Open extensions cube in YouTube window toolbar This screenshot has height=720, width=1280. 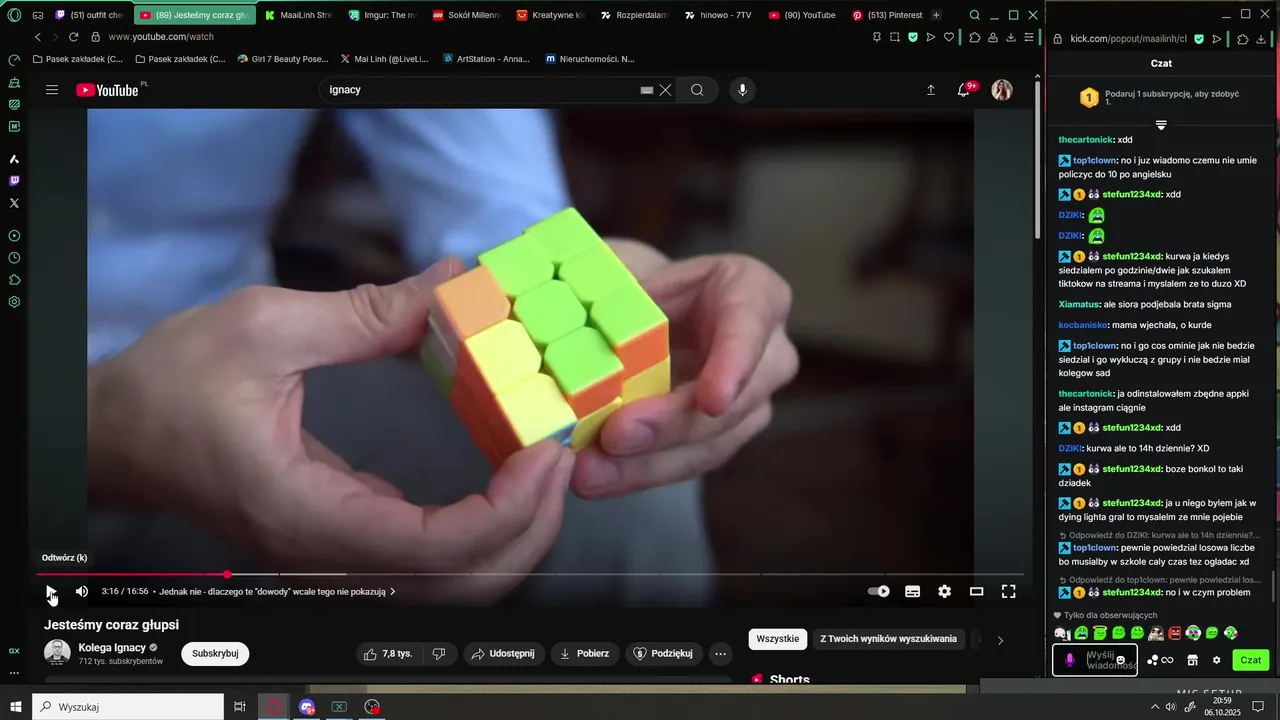pyautogui.click(x=975, y=37)
